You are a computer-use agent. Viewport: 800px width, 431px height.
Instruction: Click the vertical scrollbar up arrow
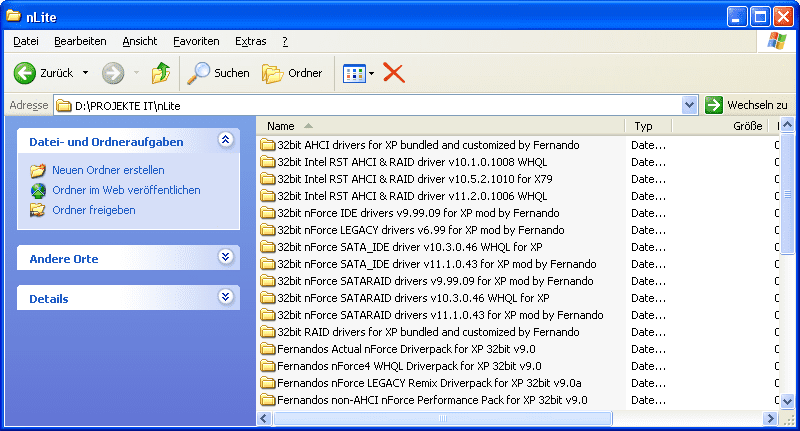pyautogui.click(x=787, y=124)
